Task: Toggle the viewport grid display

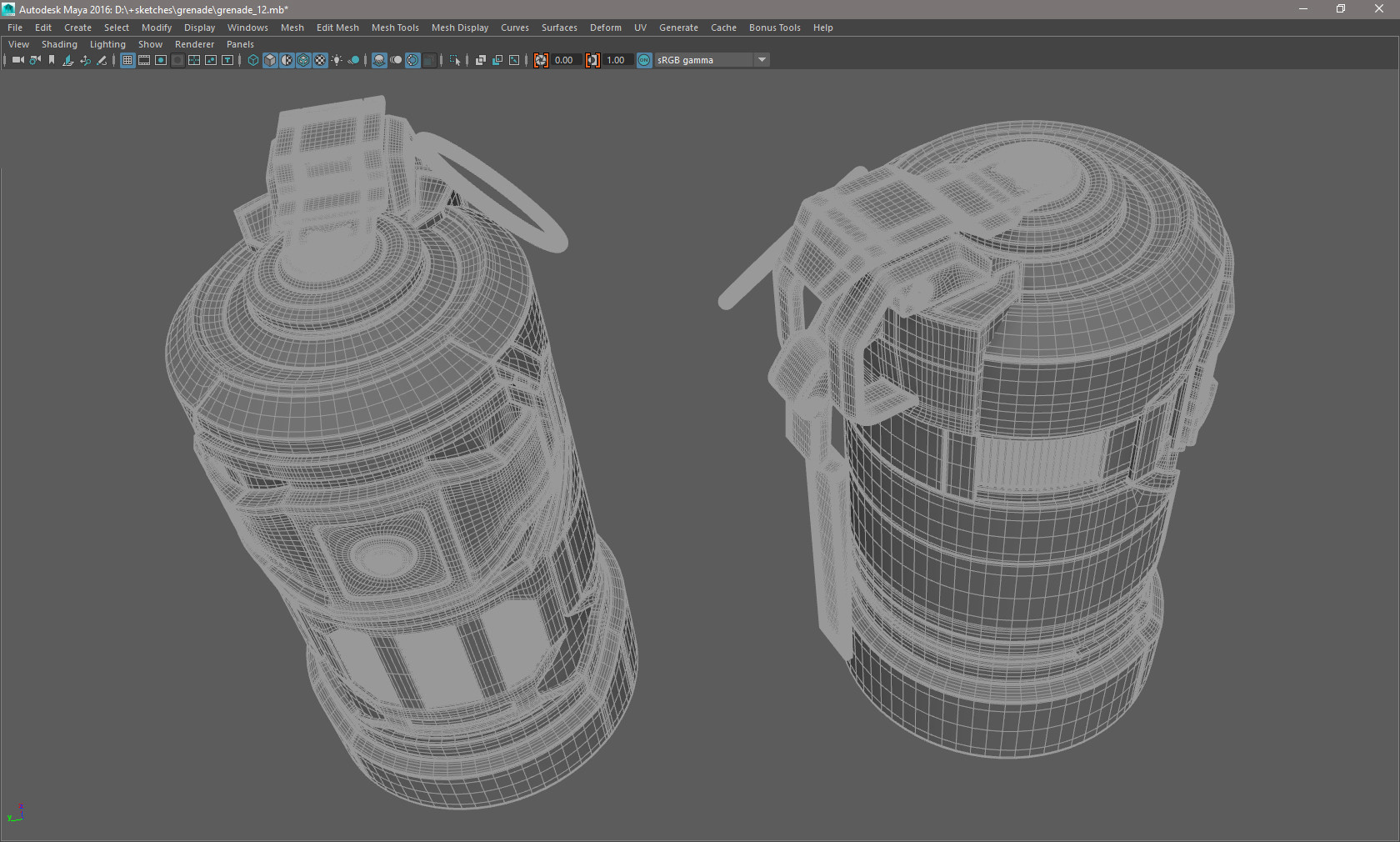Action: tap(127, 60)
